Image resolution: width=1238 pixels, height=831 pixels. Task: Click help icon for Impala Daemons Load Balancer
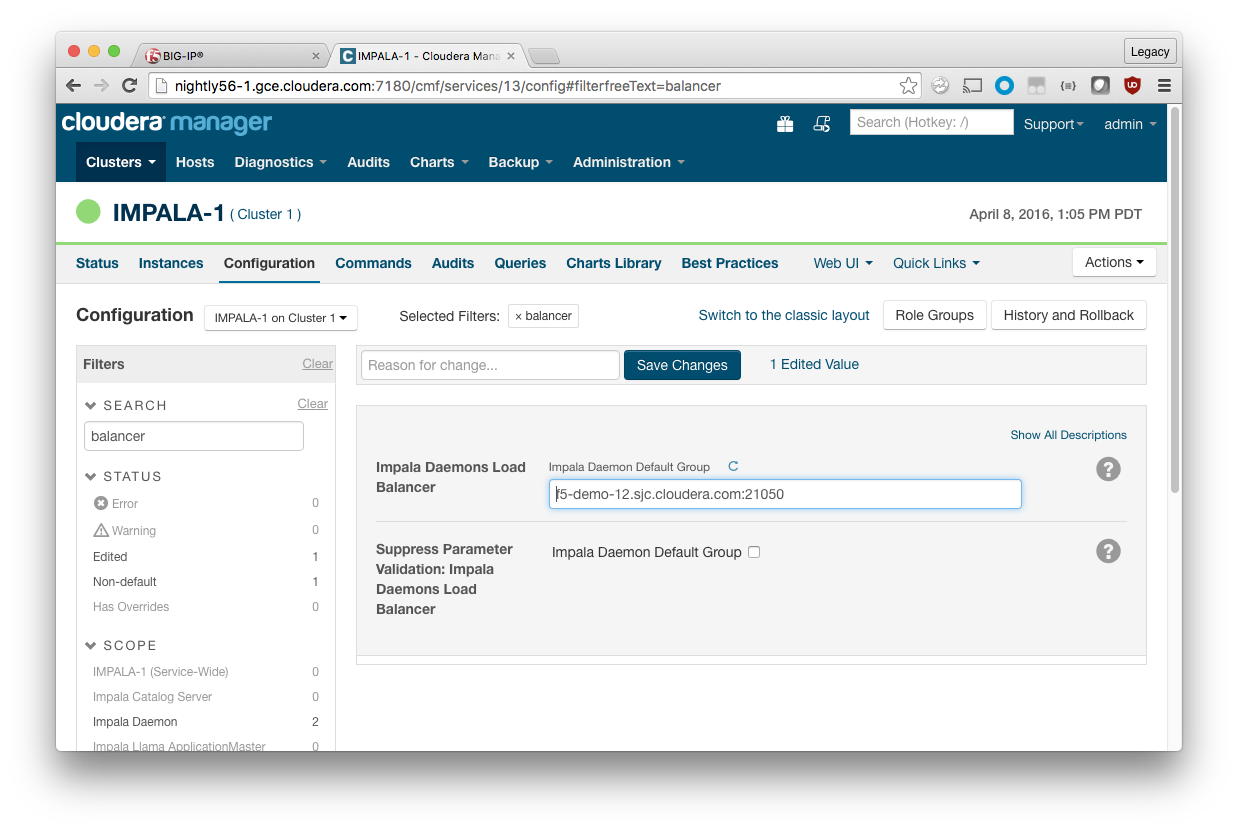(1108, 469)
